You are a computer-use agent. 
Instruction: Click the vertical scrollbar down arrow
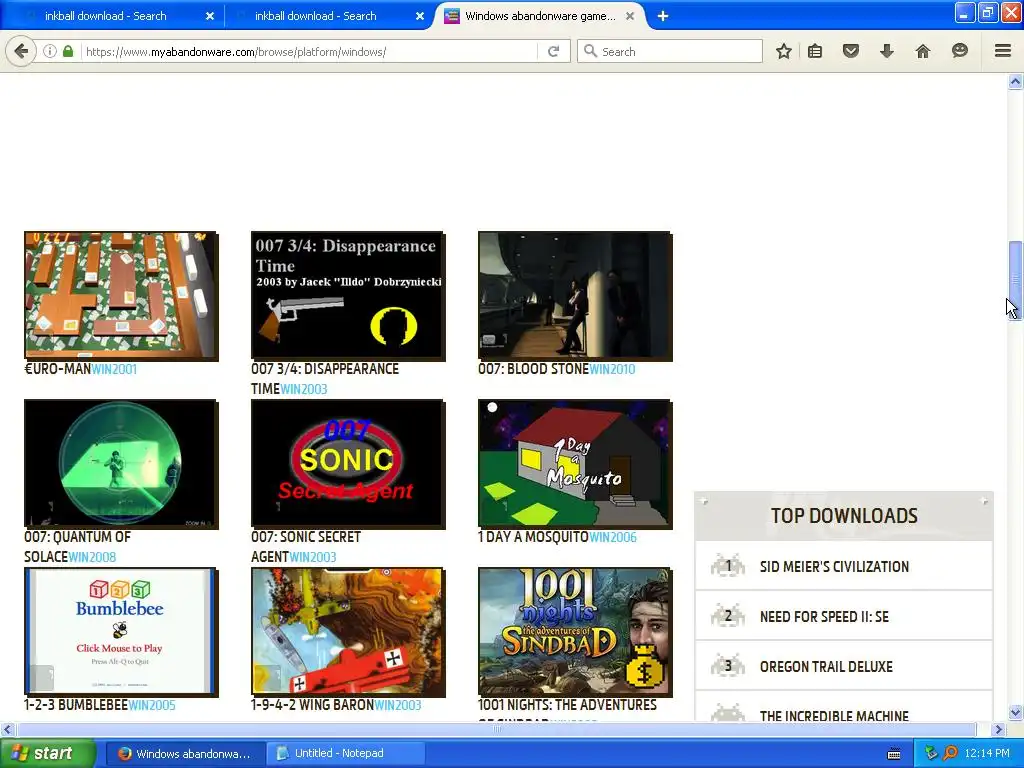(x=1015, y=713)
